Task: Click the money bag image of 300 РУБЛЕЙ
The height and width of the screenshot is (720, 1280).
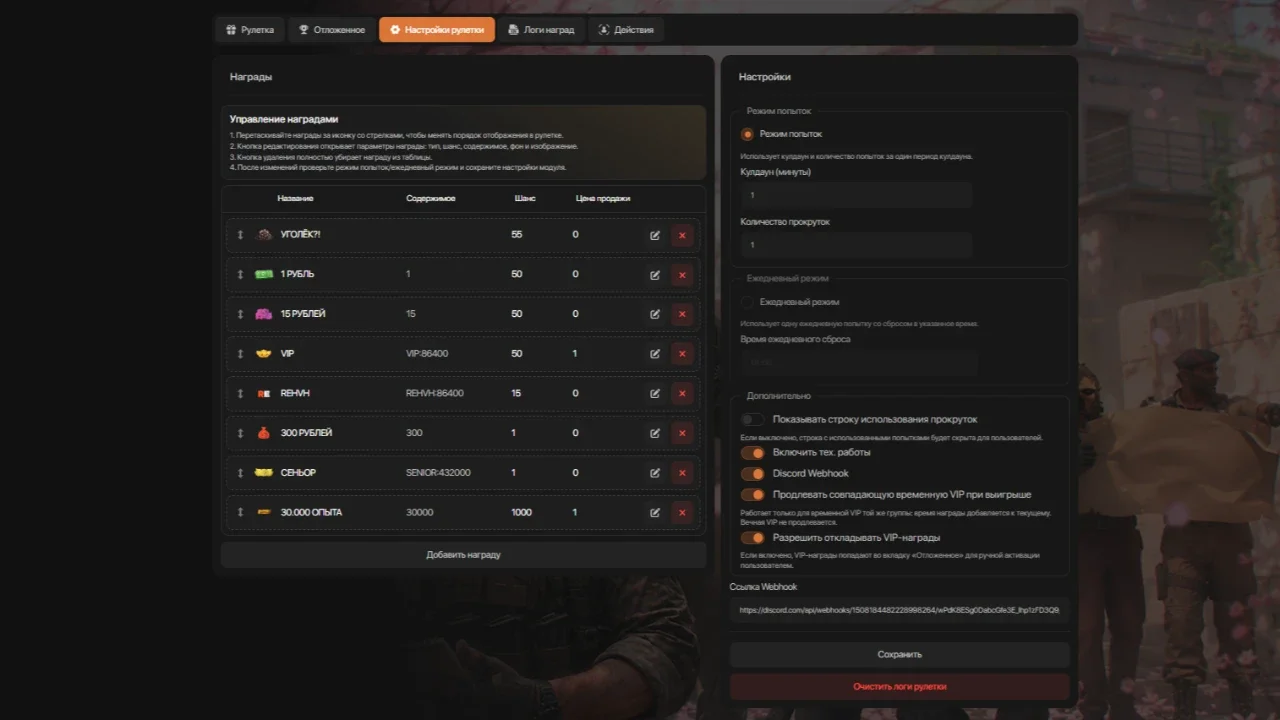Action: 264,433
